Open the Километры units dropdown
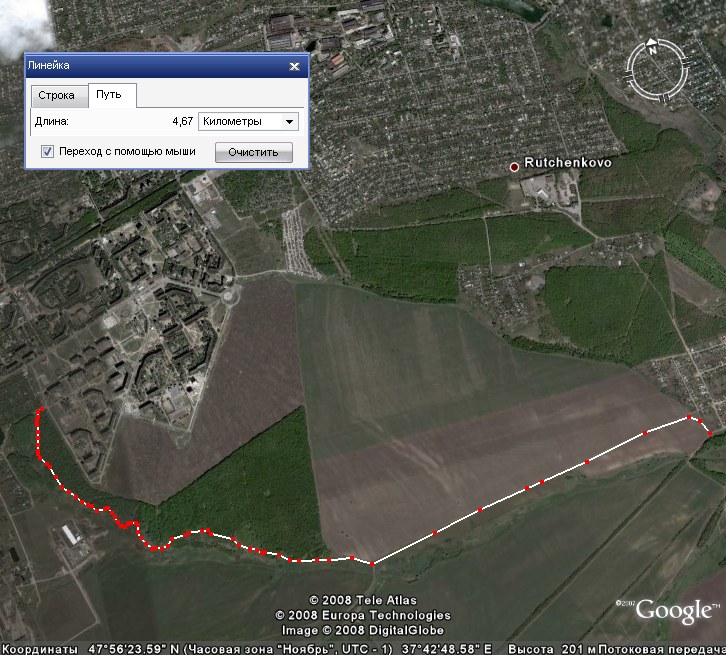This screenshot has height=655, width=726. click(248, 122)
